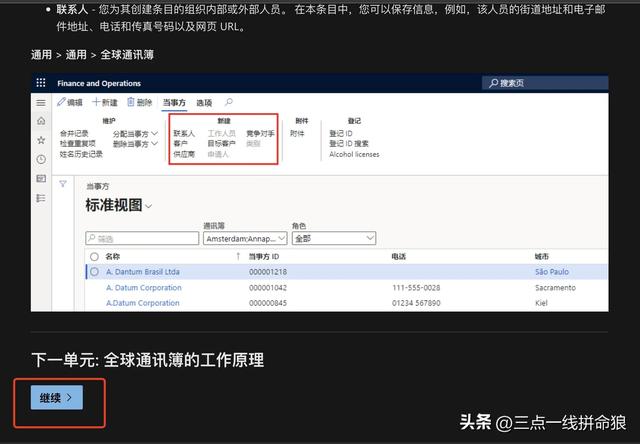Open Modules list icon in sidebar
The width and height of the screenshot is (640, 444).
click(x=41, y=198)
